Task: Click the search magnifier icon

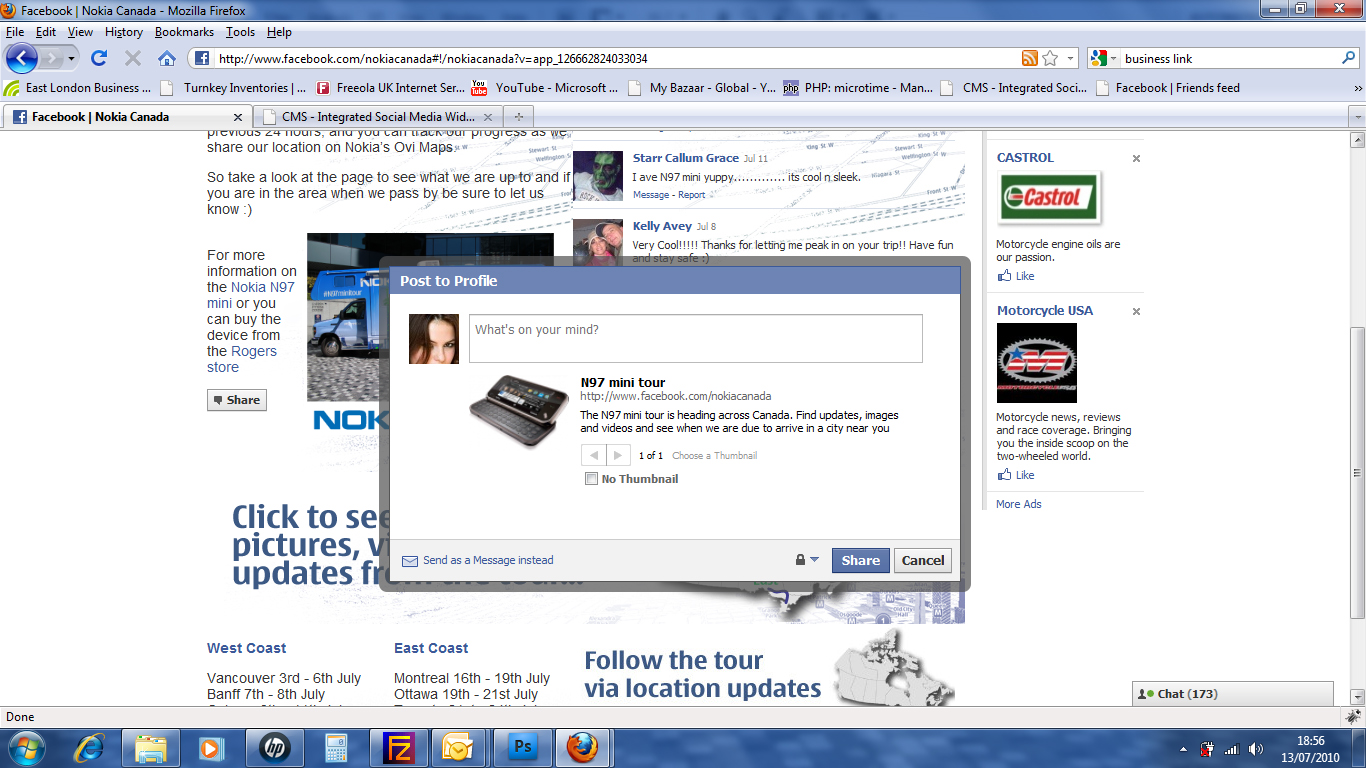Action: [1349, 58]
